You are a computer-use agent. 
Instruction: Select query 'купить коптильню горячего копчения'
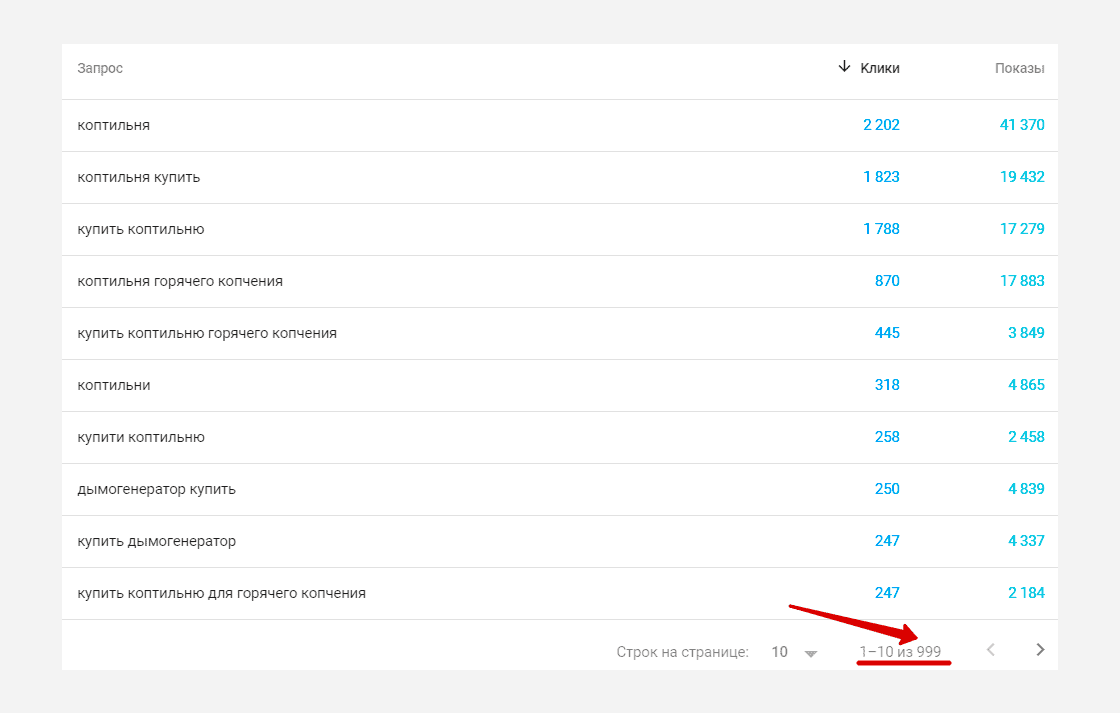[207, 334]
